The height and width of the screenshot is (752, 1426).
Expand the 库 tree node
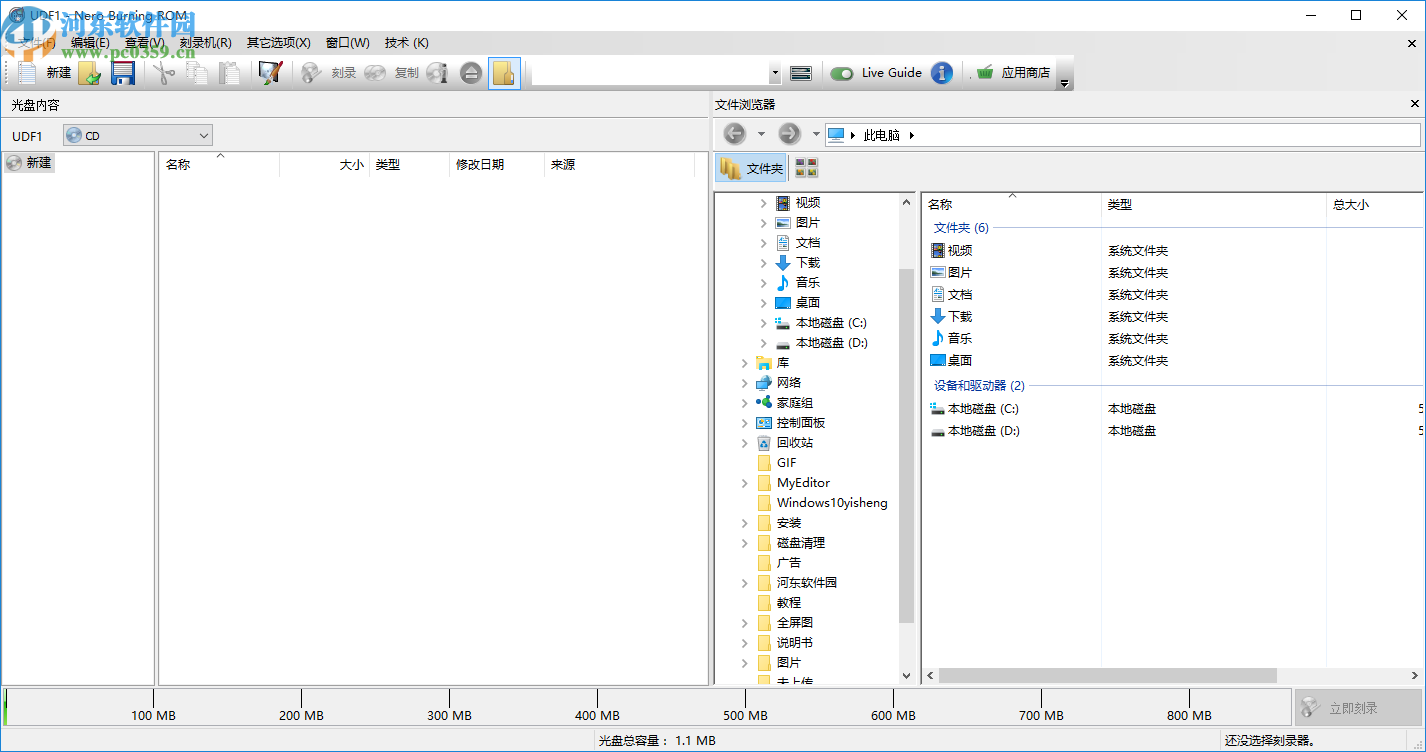pyautogui.click(x=744, y=363)
